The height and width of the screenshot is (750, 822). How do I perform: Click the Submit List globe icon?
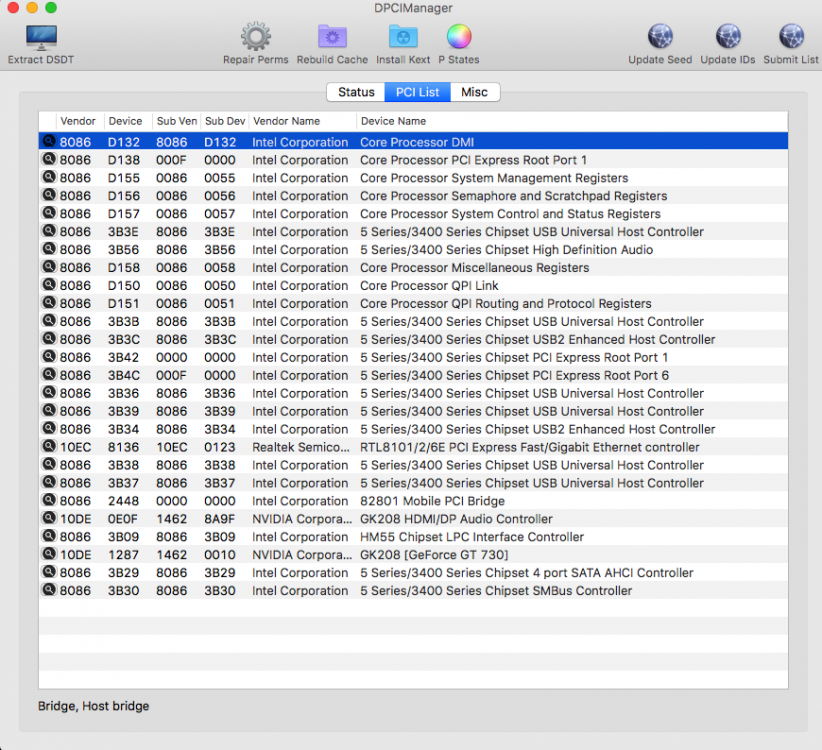point(791,37)
